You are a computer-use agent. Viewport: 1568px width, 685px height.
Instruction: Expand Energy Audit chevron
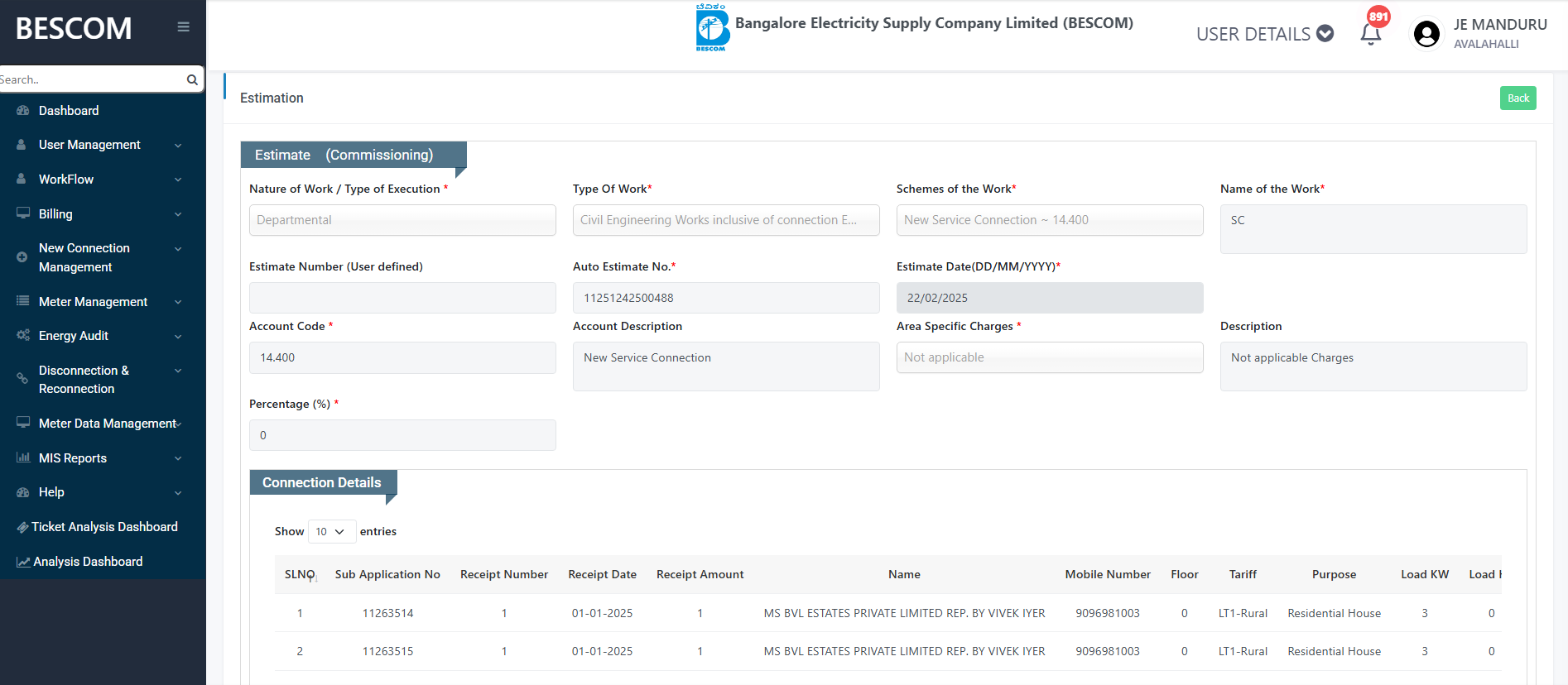point(178,336)
